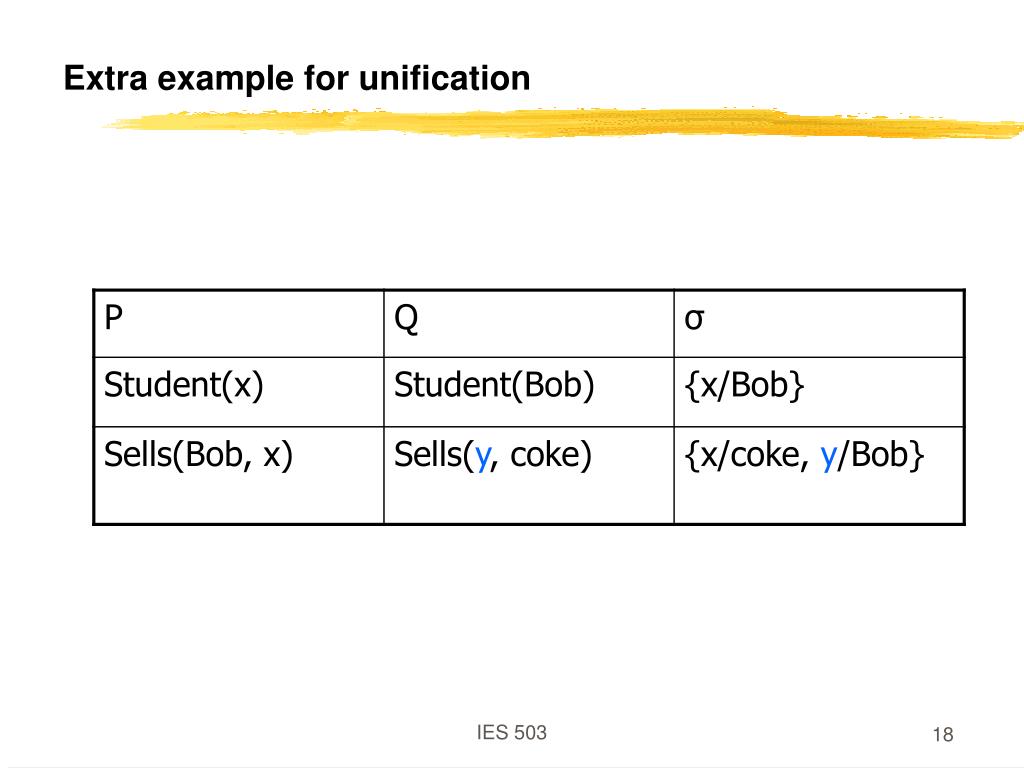Image resolution: width=1024 pixels, height=768 pixels.
Task: Click the slide number 18
Action: pyautogui.click(x=942, y=735)
